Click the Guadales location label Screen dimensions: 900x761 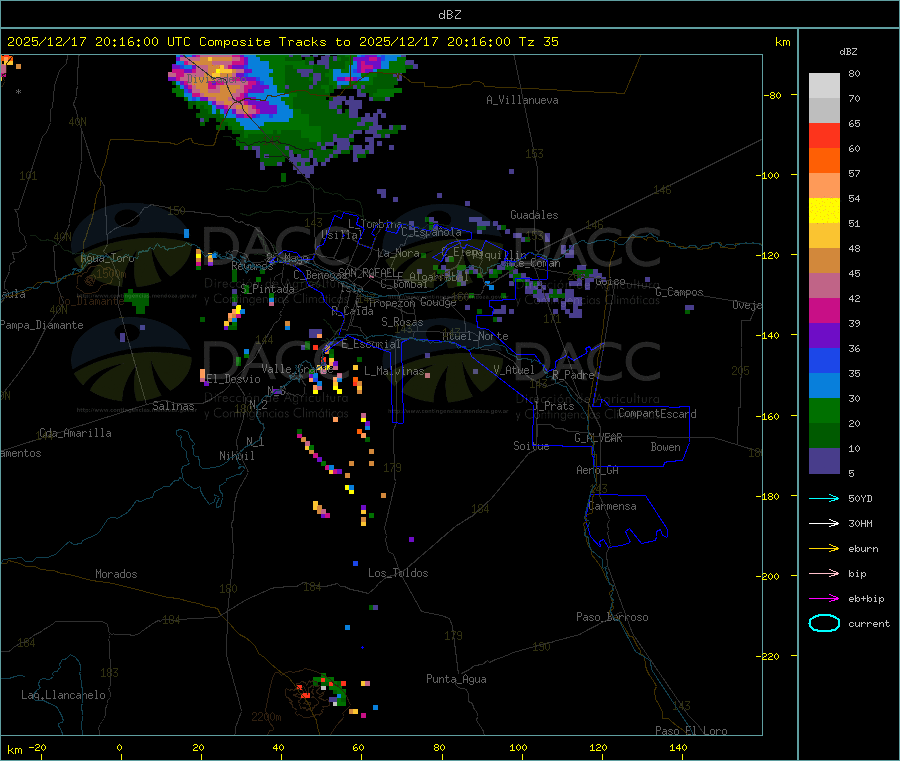point(534,215)
